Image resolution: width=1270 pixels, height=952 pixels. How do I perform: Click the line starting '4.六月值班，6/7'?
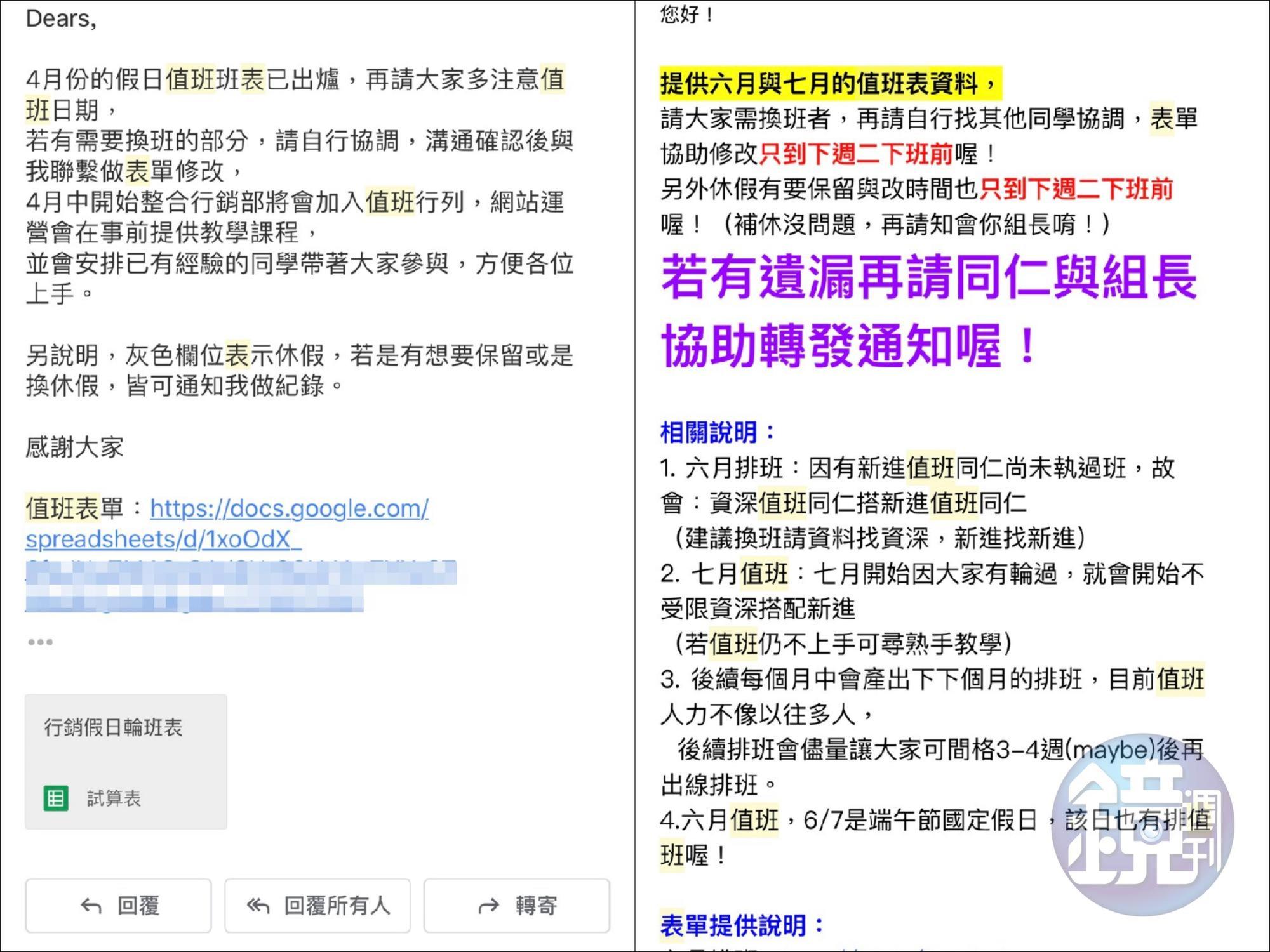pos(935,820)
